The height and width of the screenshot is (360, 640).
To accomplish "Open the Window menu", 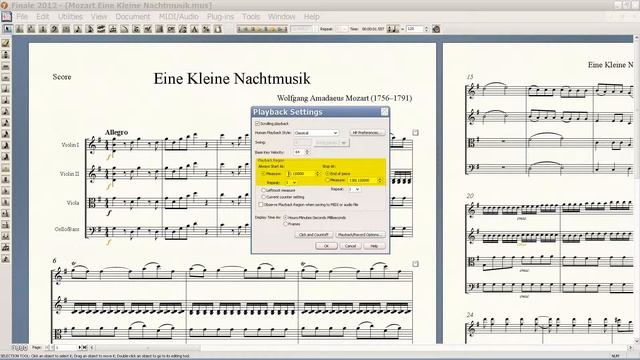I will point(281,16).
